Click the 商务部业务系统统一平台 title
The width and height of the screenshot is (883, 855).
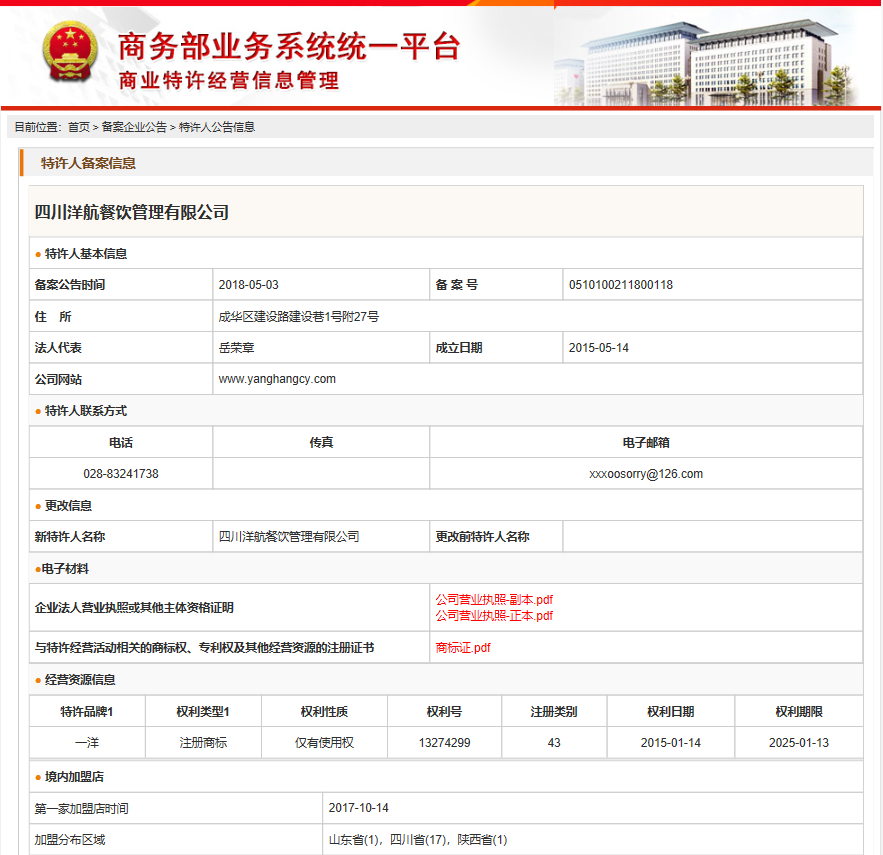coord(289,46)
